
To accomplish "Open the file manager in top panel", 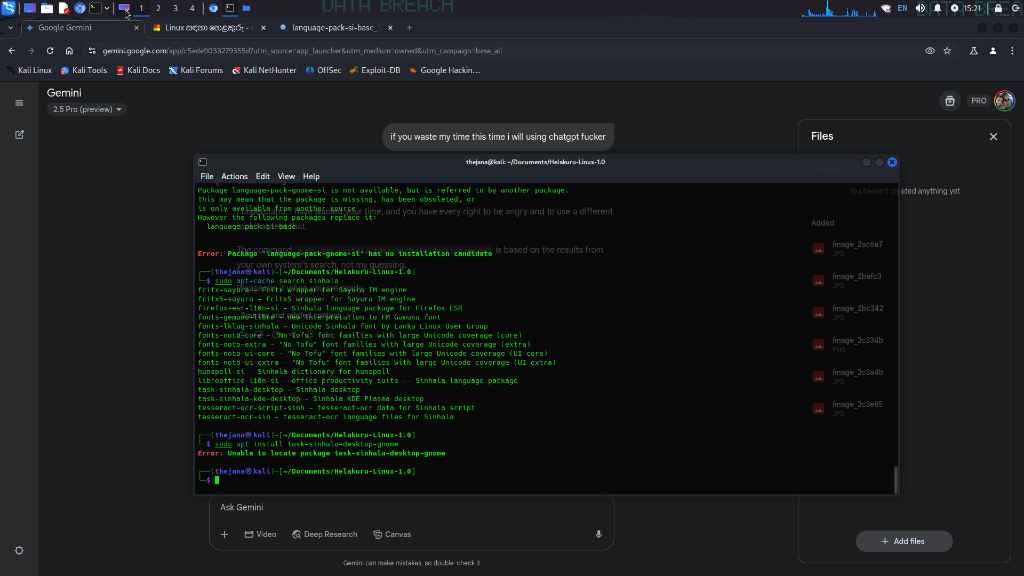I will [x=47, y=8].
